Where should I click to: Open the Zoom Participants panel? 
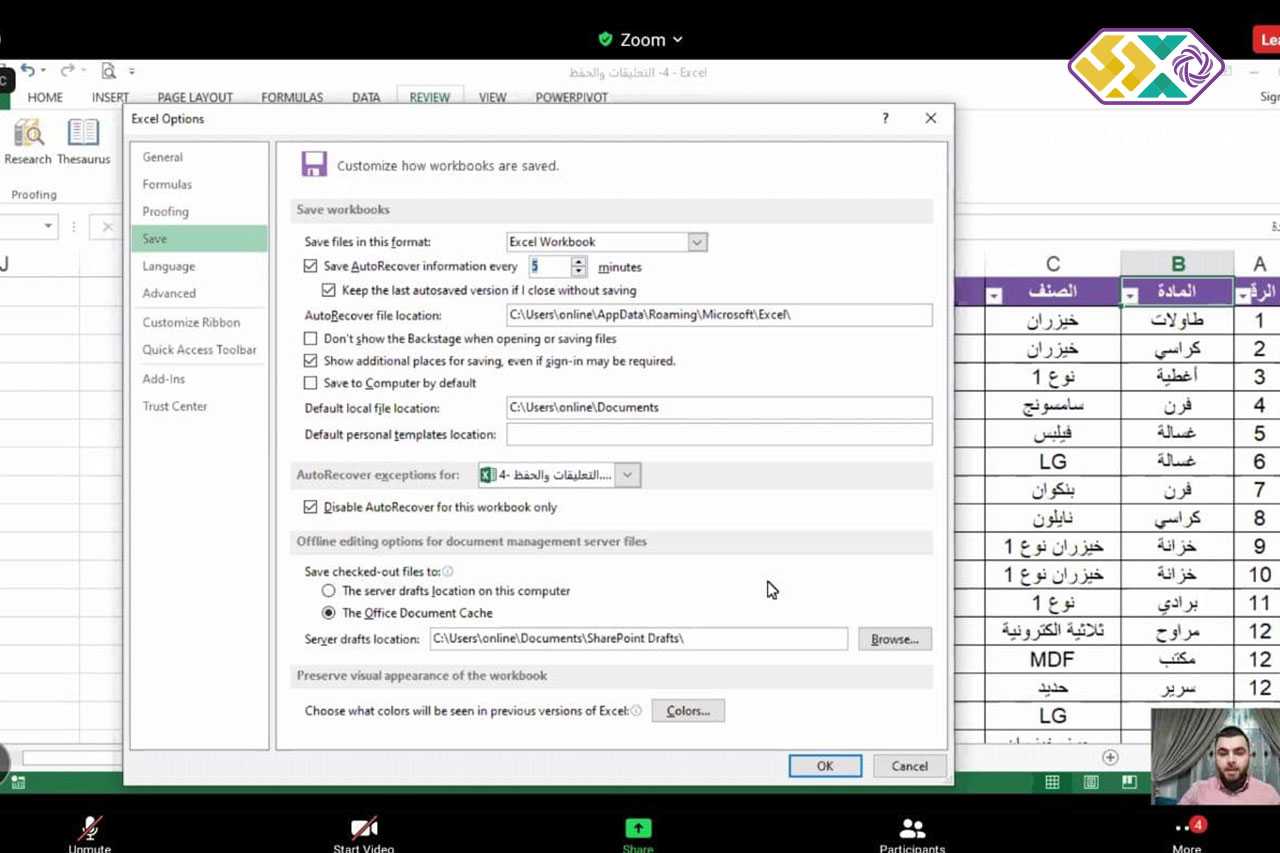911,828
